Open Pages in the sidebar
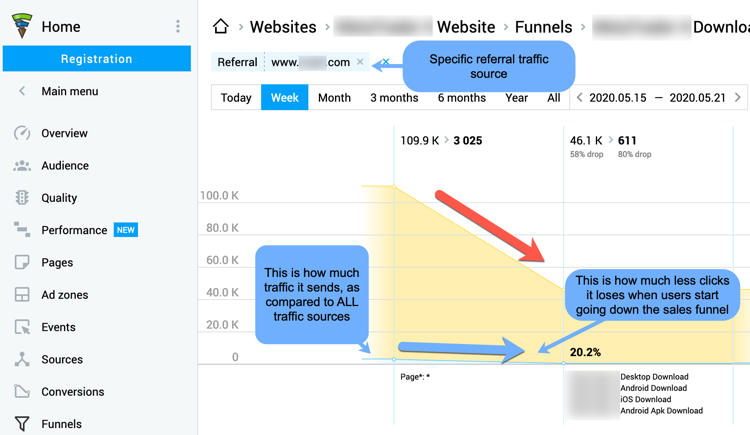The image size is (750, 435). click(57, 262)
